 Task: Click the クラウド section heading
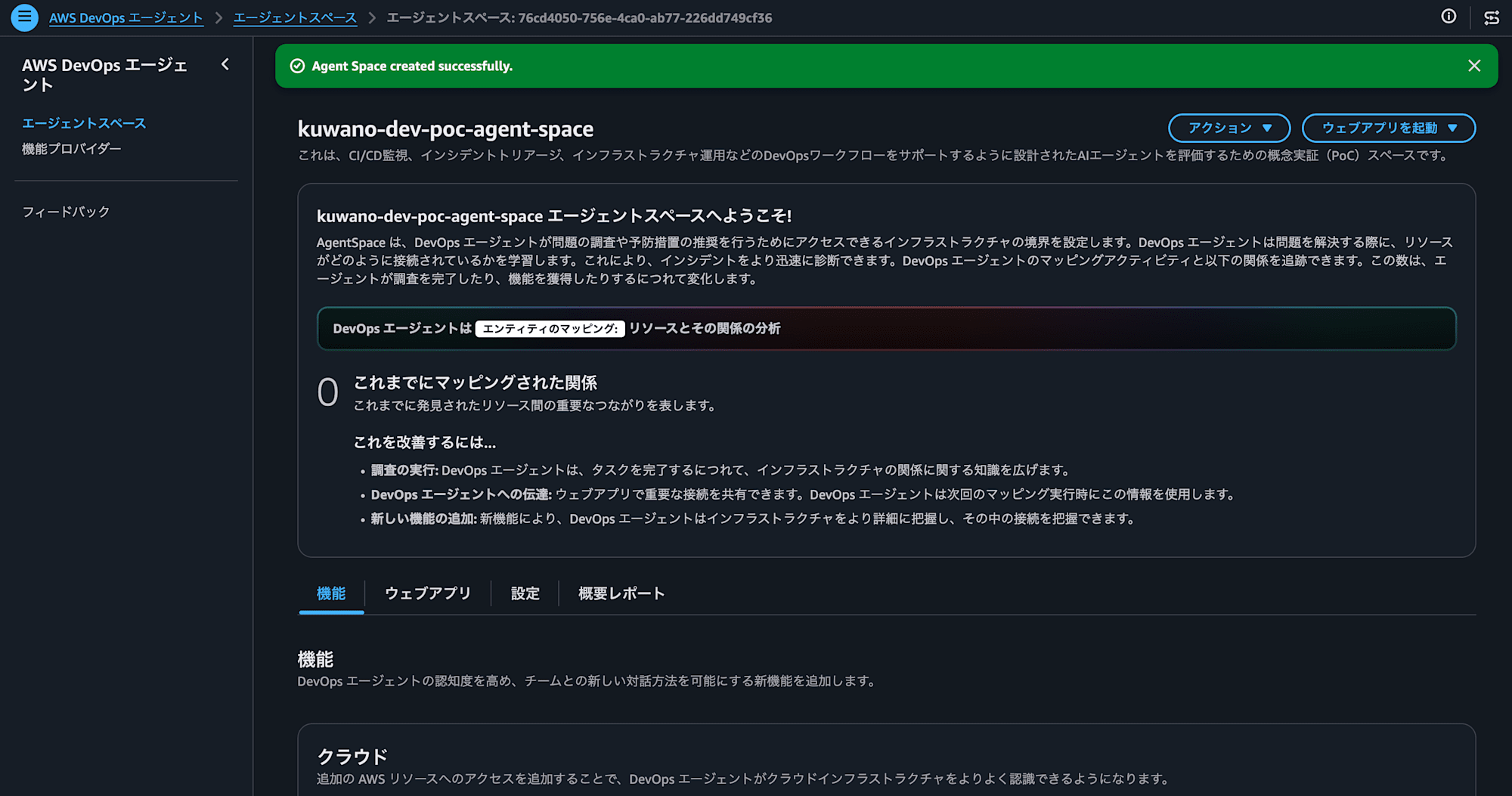tap(352, 756)
